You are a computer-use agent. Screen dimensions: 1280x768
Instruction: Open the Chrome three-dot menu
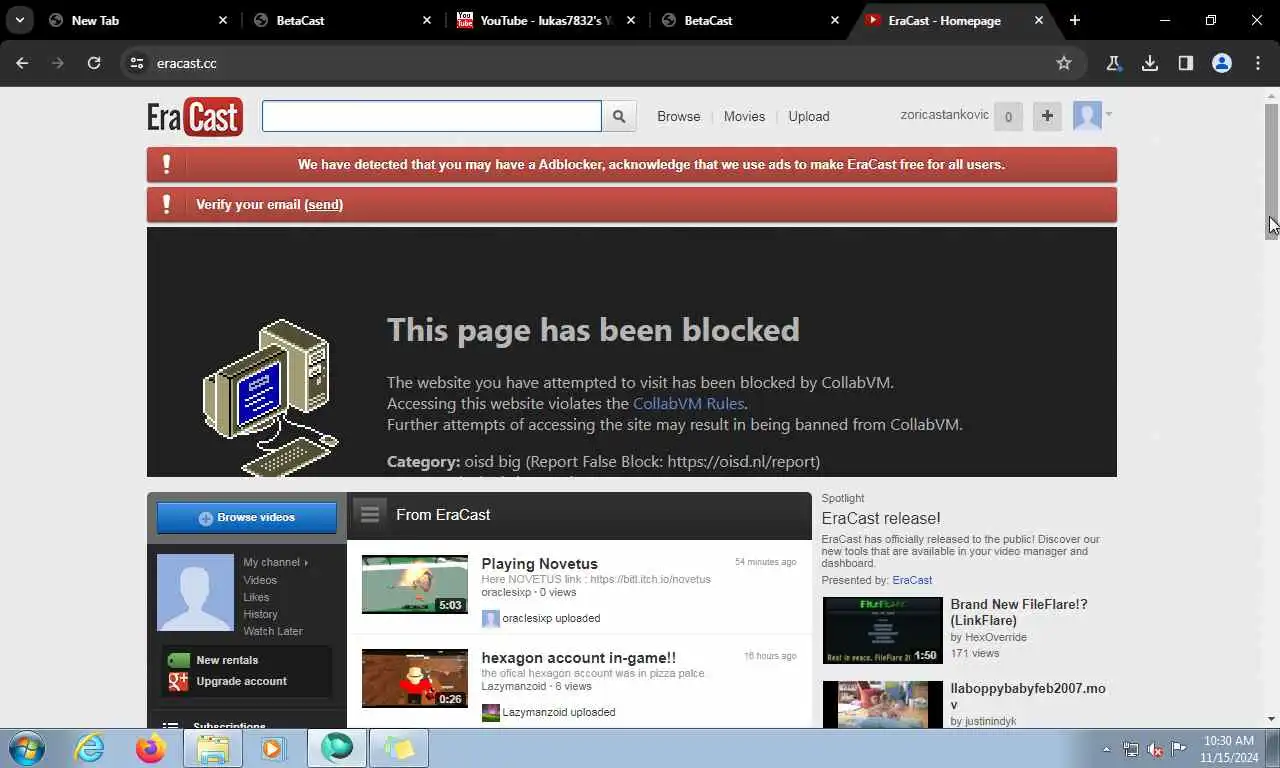tap(1258, 63)
